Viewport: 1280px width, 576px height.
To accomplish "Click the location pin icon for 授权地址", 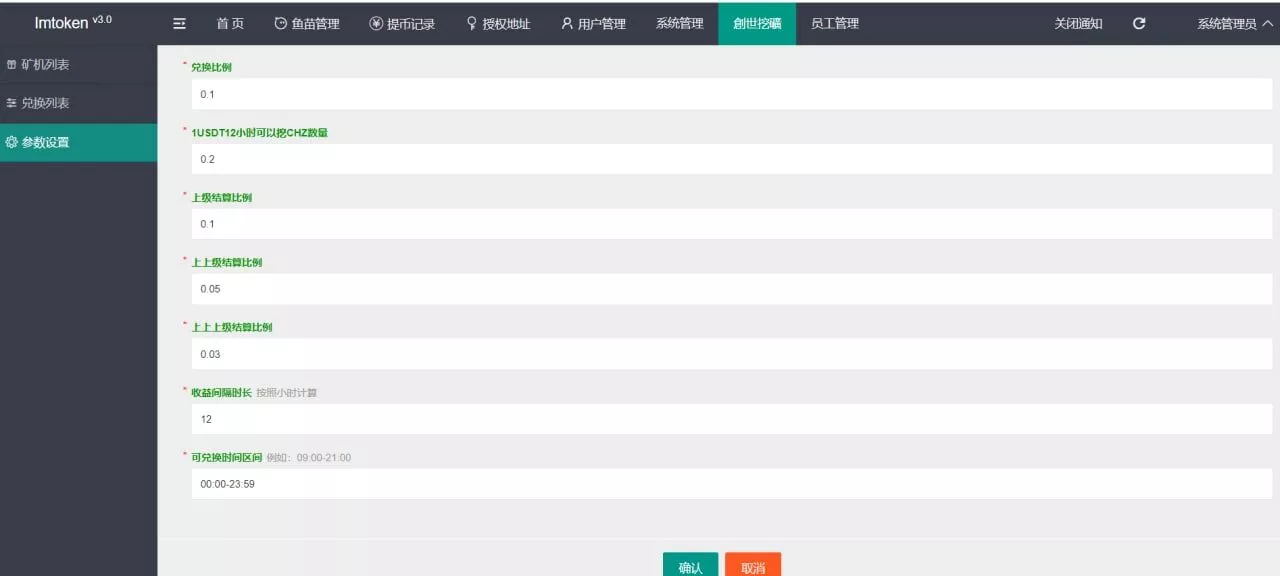I will point(470,22).
